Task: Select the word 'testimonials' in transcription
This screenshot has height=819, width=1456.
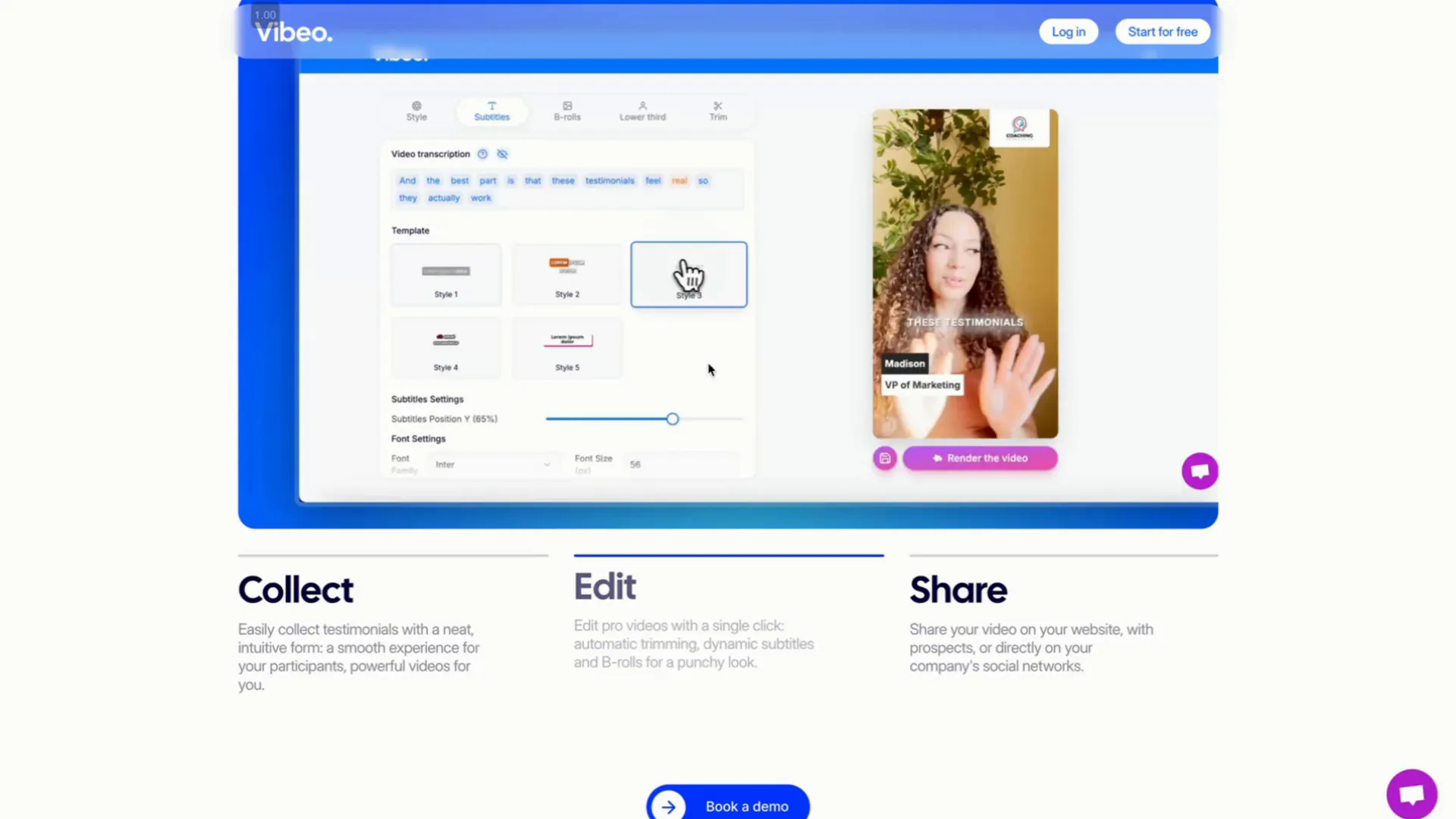Action: (609, 180)
